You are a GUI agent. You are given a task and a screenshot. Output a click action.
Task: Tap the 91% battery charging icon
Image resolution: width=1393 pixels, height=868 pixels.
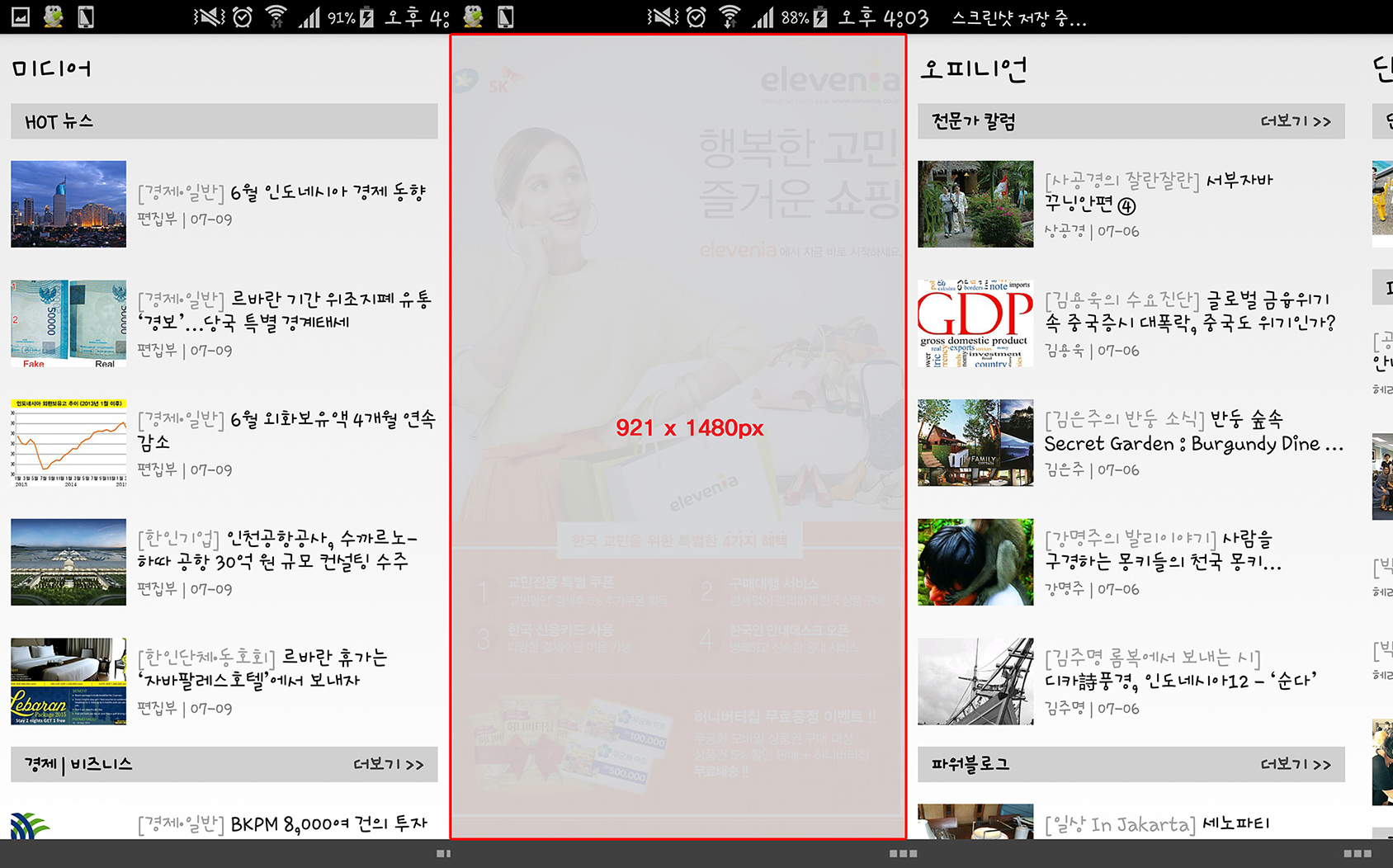coord(367,17)
